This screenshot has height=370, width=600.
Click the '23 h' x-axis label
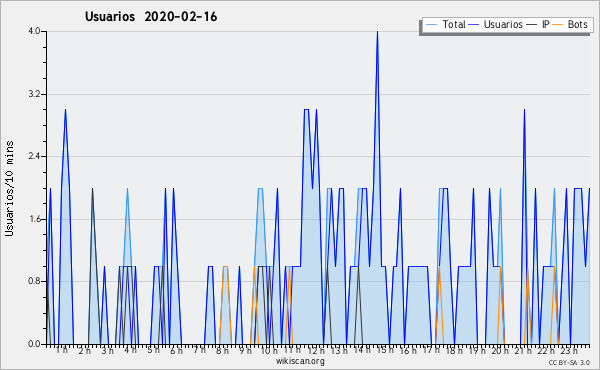[x=569, y=350]
